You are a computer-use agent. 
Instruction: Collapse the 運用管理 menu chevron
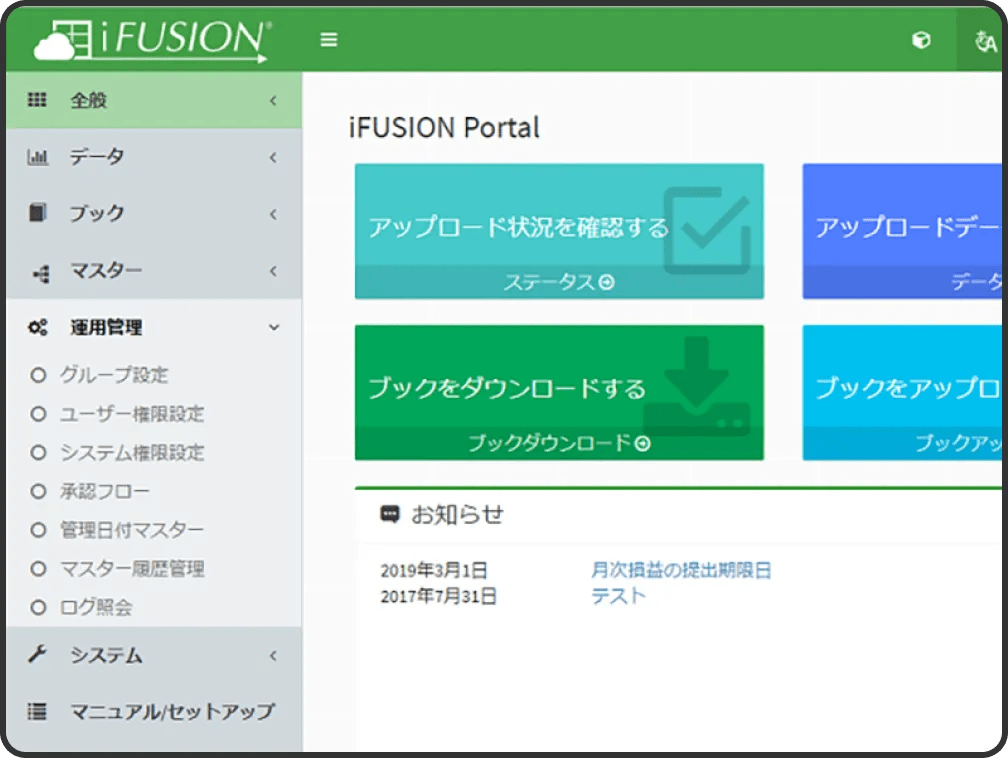(274, 327)
